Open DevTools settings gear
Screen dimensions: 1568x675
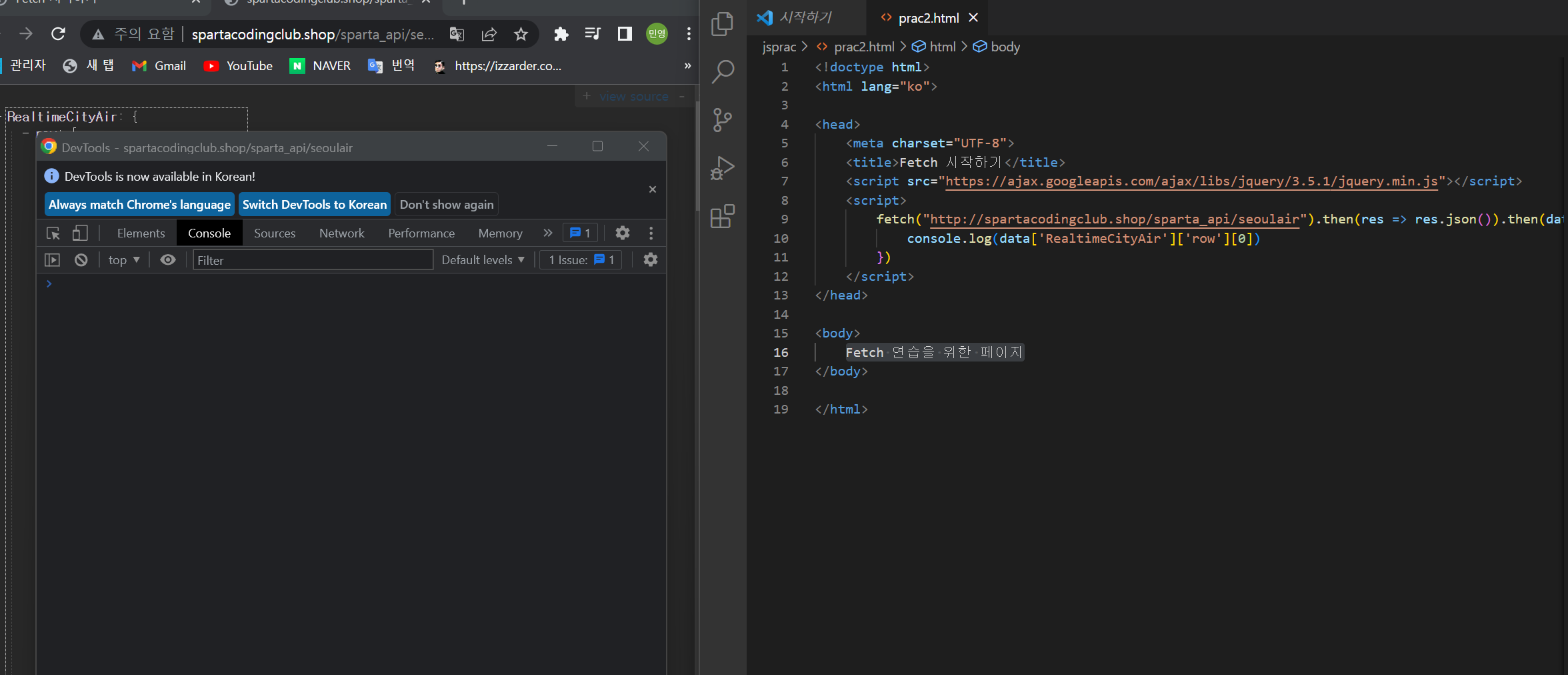pos(623,233)
